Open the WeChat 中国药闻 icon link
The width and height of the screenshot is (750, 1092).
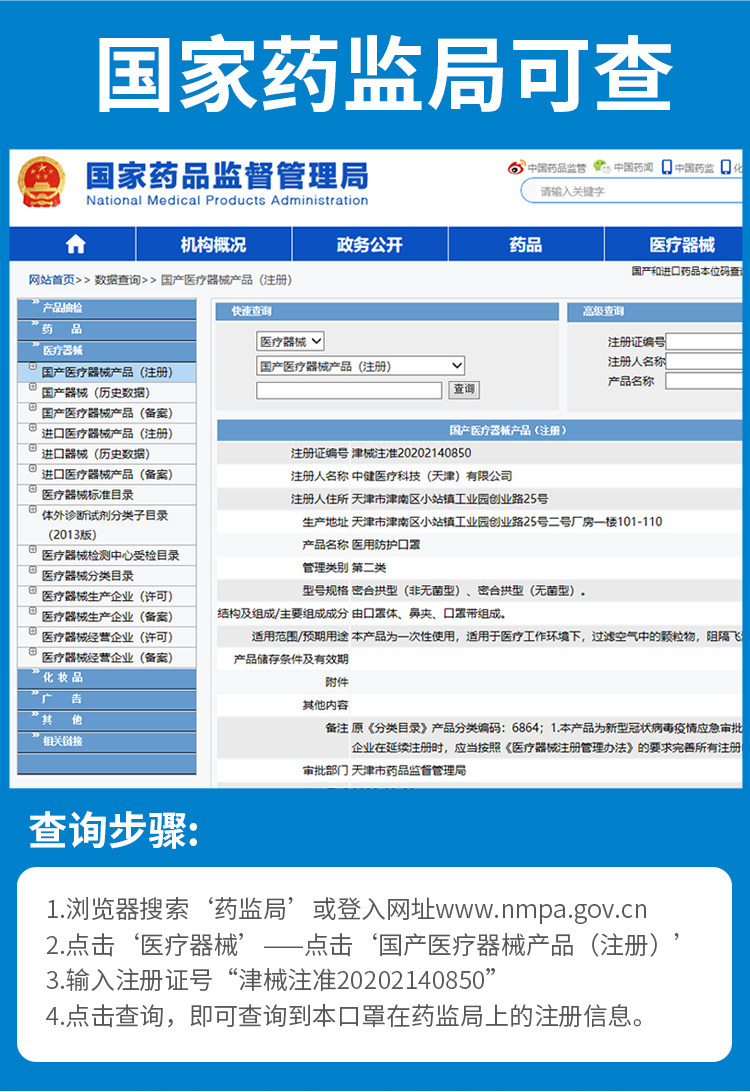623,167
